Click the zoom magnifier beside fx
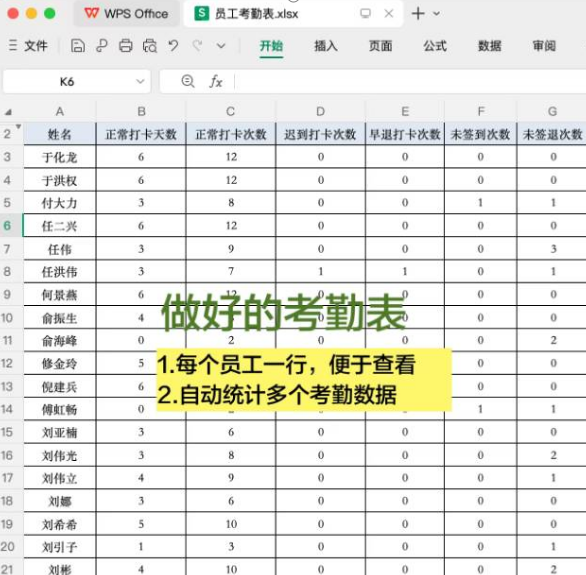Viewport: 586px width, 575px height. (x=188, y=81)
